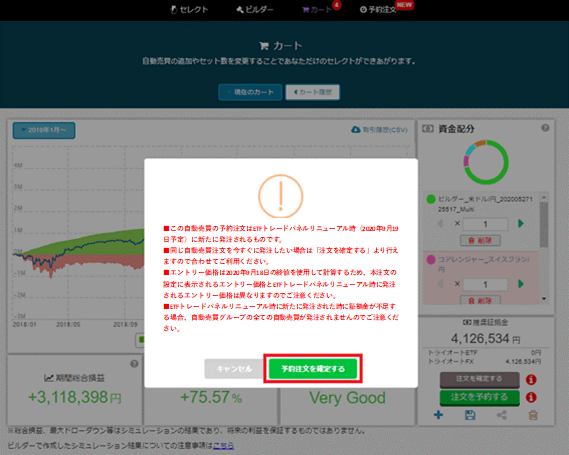Click the blue plus add icon

[x=438, y=415]
